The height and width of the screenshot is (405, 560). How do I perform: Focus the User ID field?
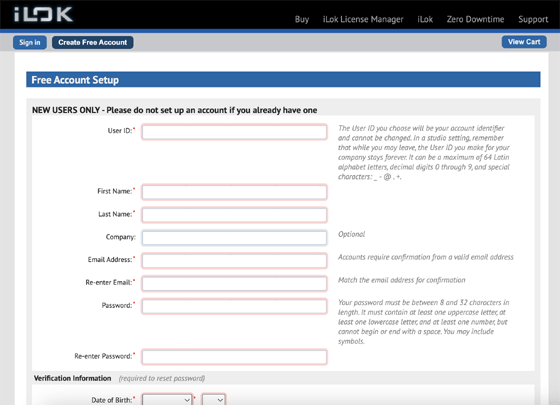(234, 132)
